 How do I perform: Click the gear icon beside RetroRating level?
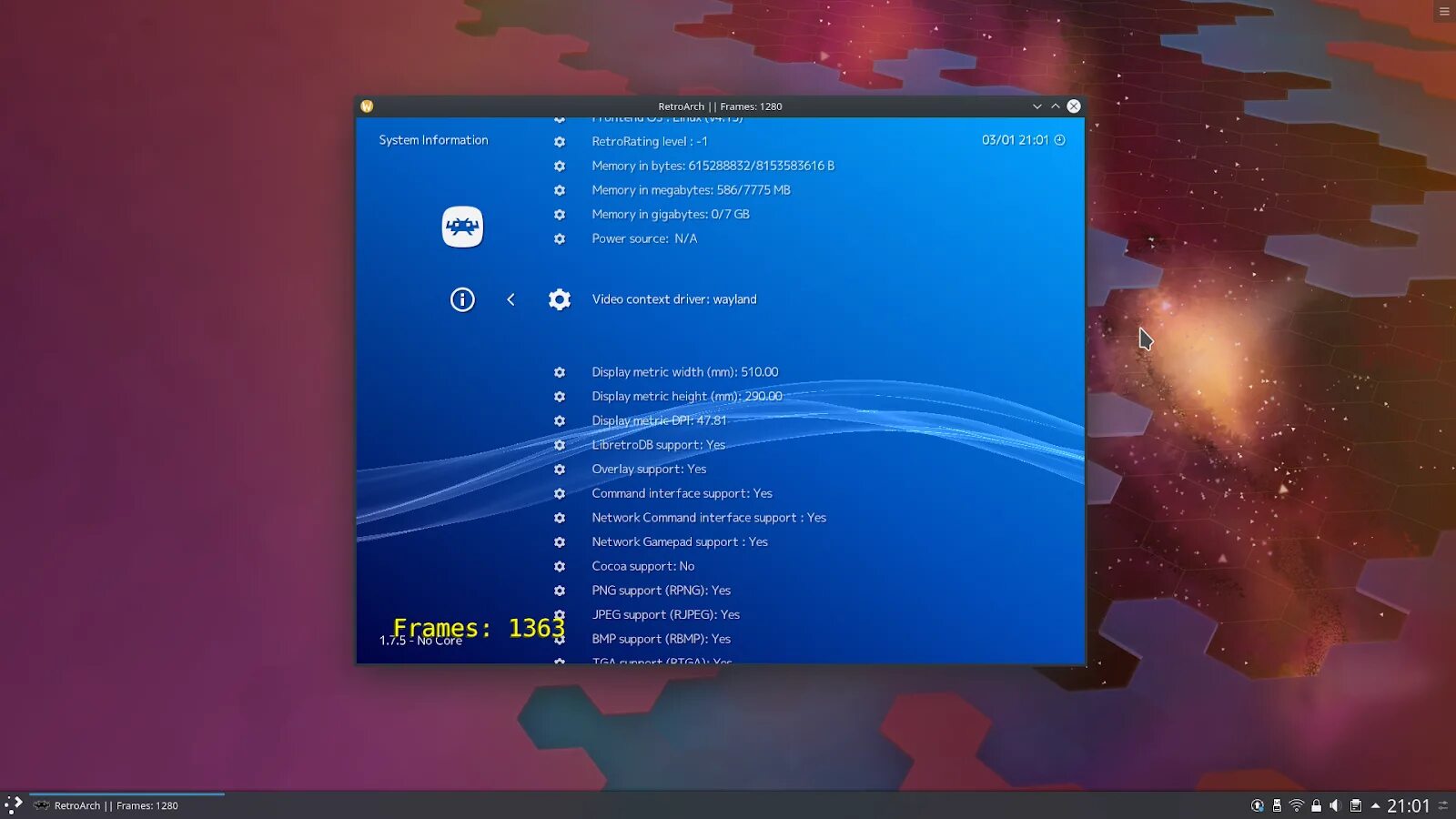point(560,142)
